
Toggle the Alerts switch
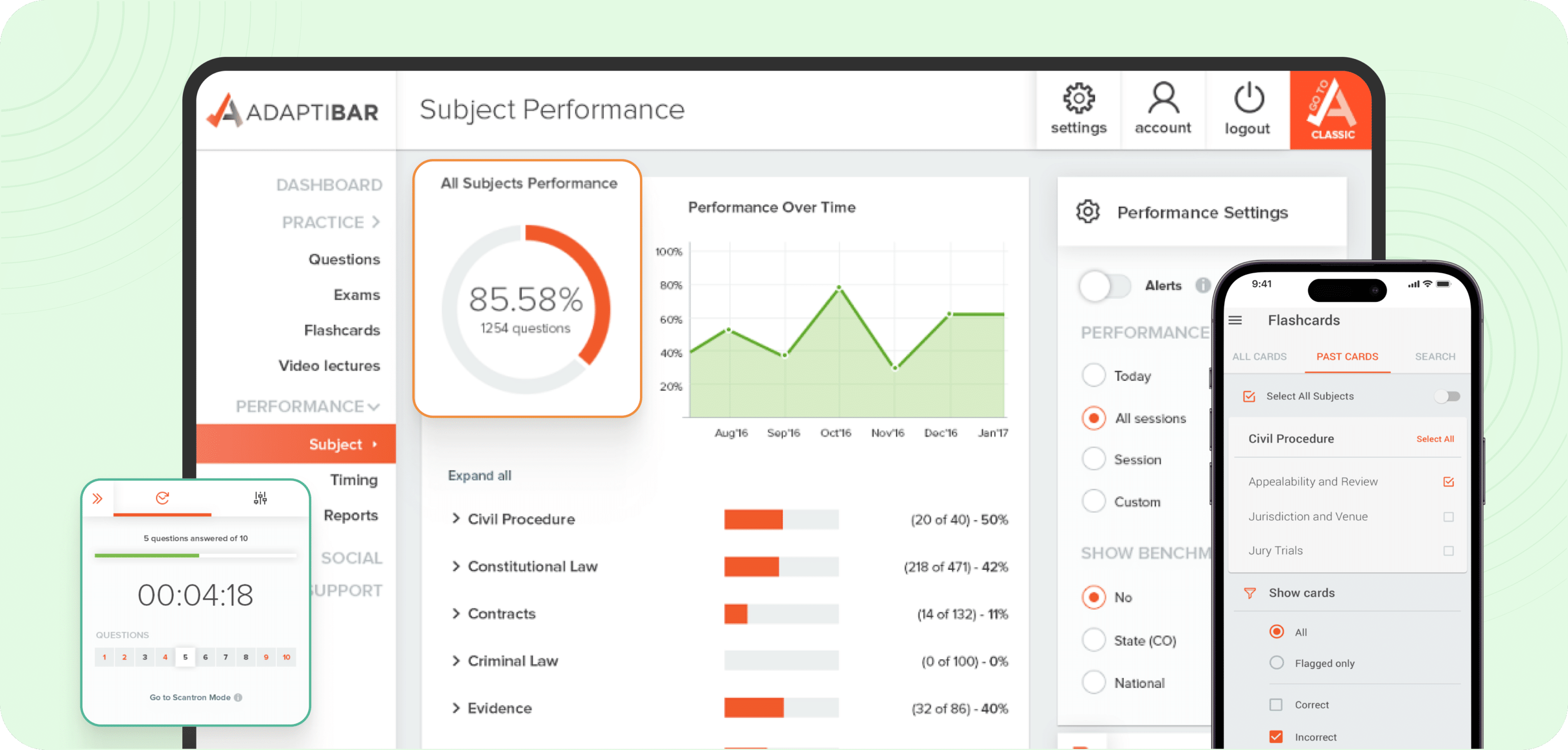tap(1105, 286)
